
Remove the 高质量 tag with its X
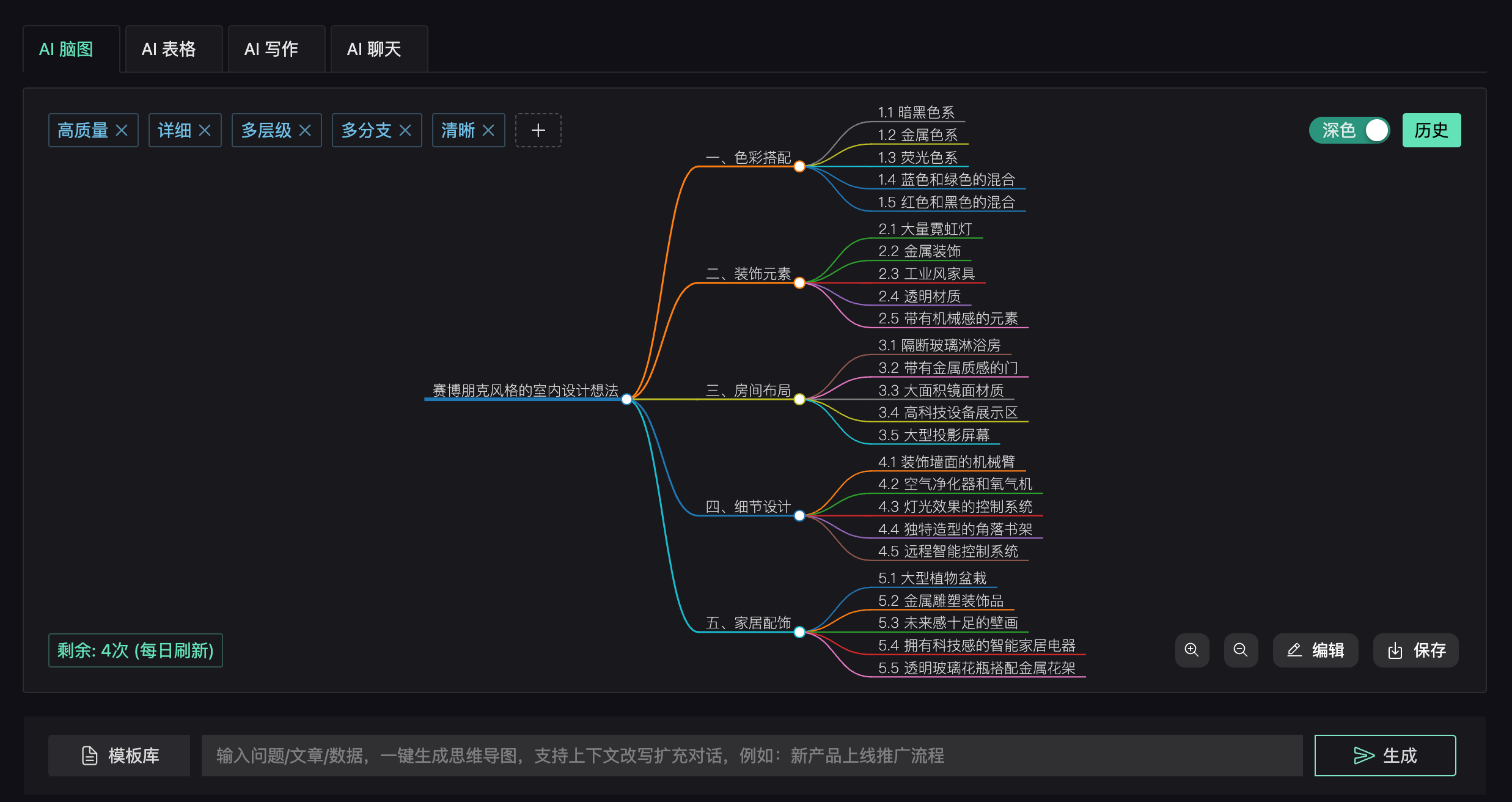(122, 130)
